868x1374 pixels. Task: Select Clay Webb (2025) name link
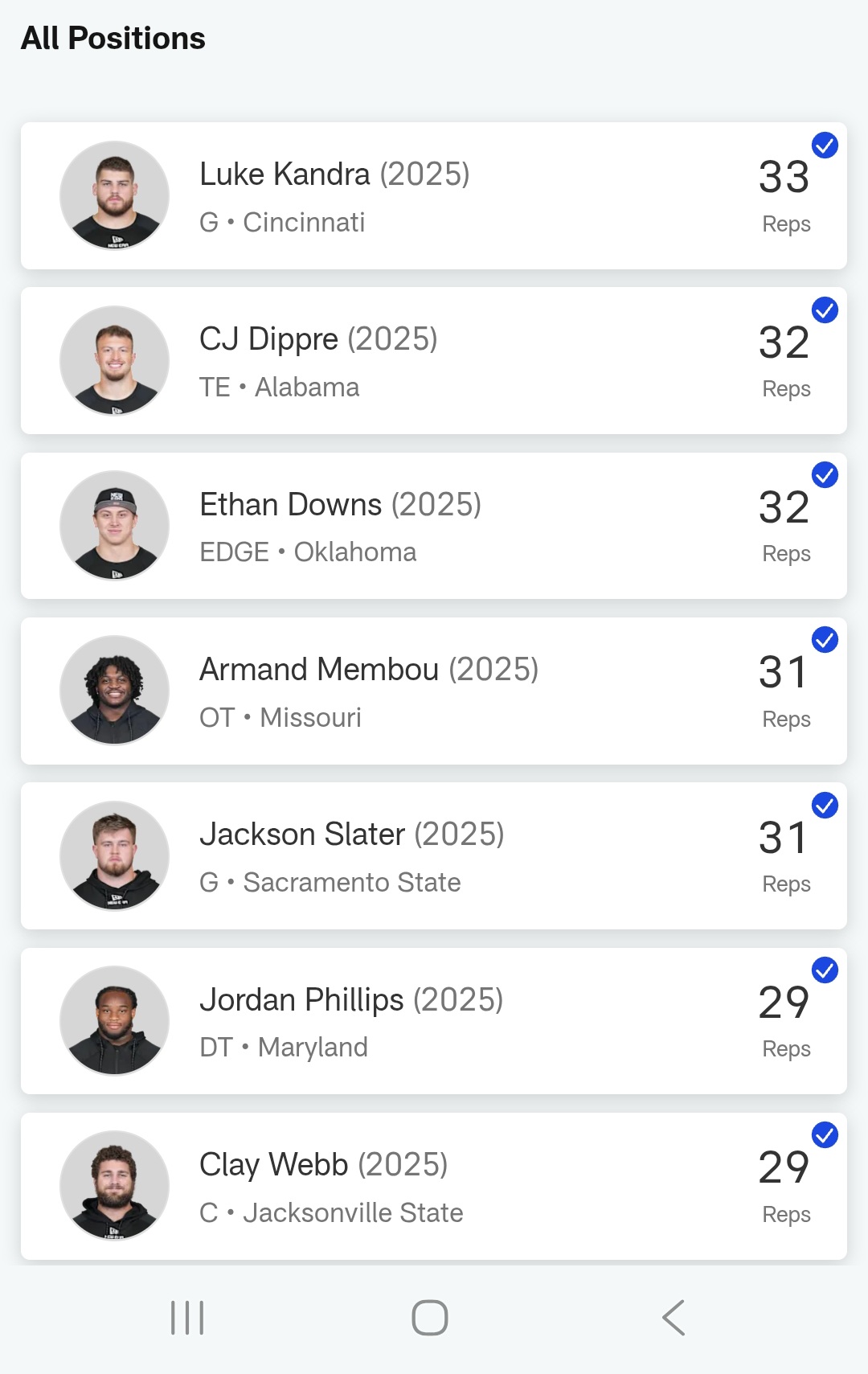pos(324,1165)
